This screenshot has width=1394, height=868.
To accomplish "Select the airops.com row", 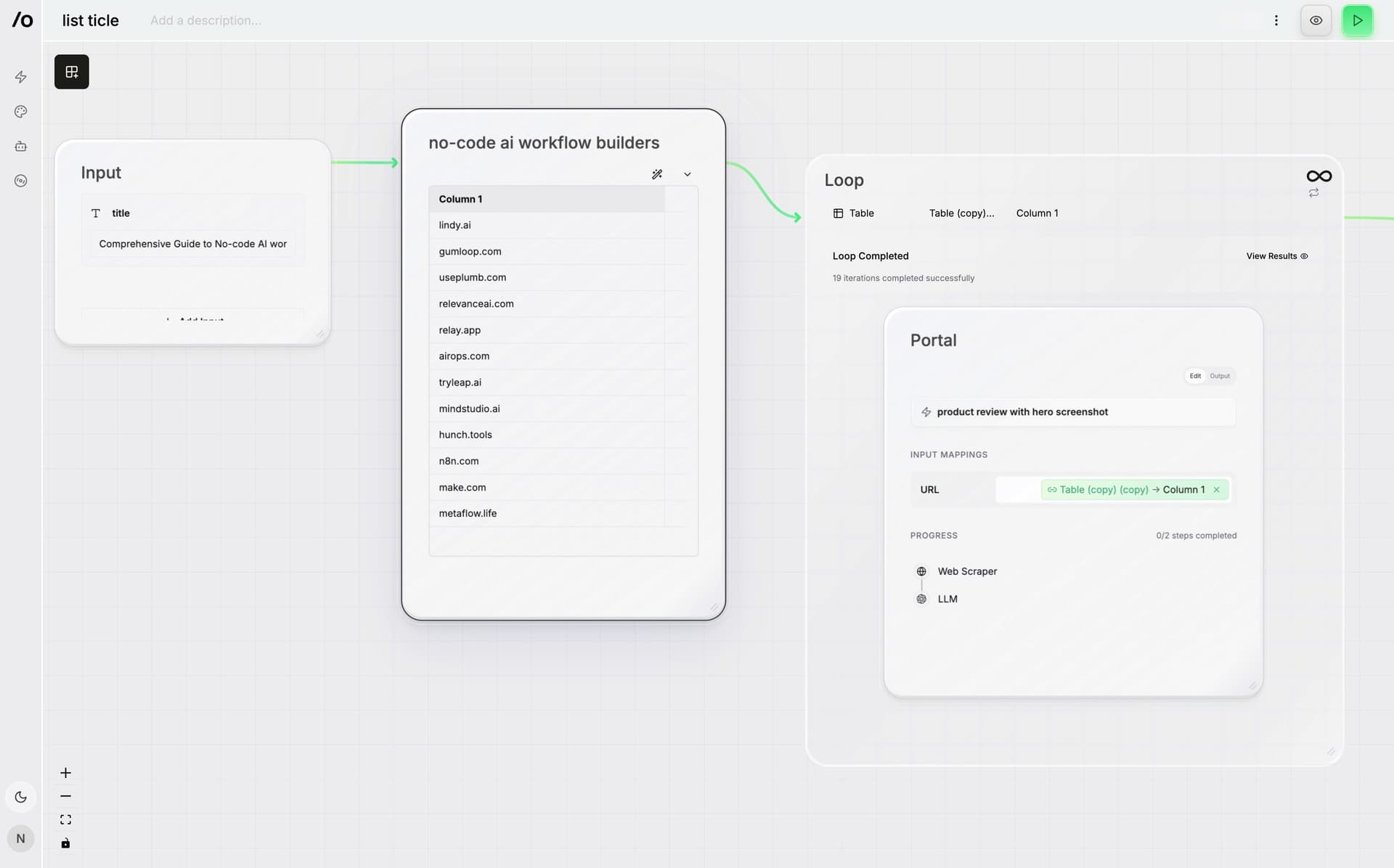I will [547, 356].
